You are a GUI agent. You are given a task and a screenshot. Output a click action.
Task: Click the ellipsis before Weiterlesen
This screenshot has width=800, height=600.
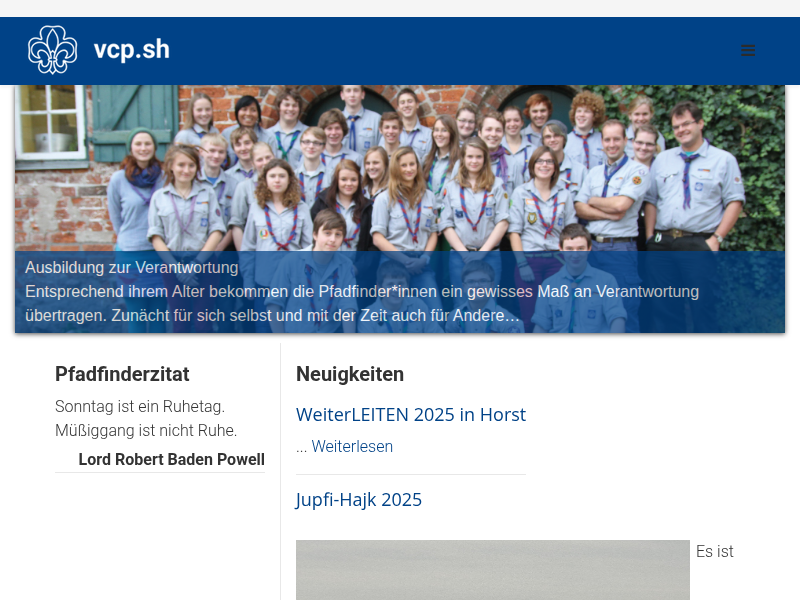pyautogui.click(x=301, y=447)
